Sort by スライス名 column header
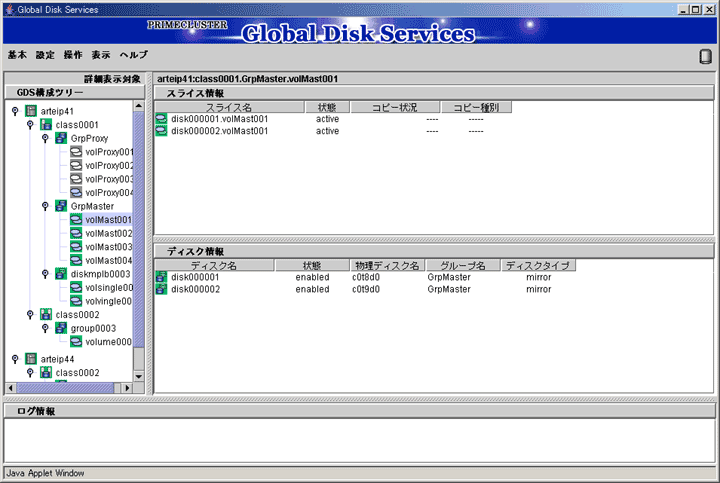The width and height of the screenshot is (720, 483). coord(230,107)
